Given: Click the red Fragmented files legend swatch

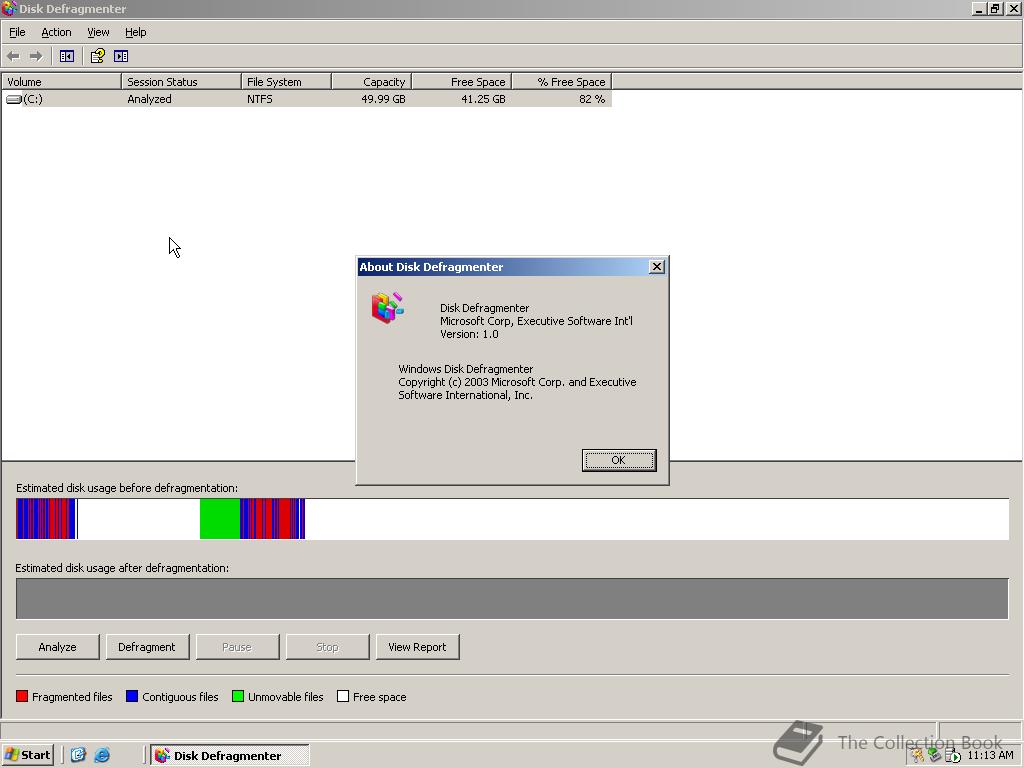Looking at the screenshot, I should coord(22,696).
